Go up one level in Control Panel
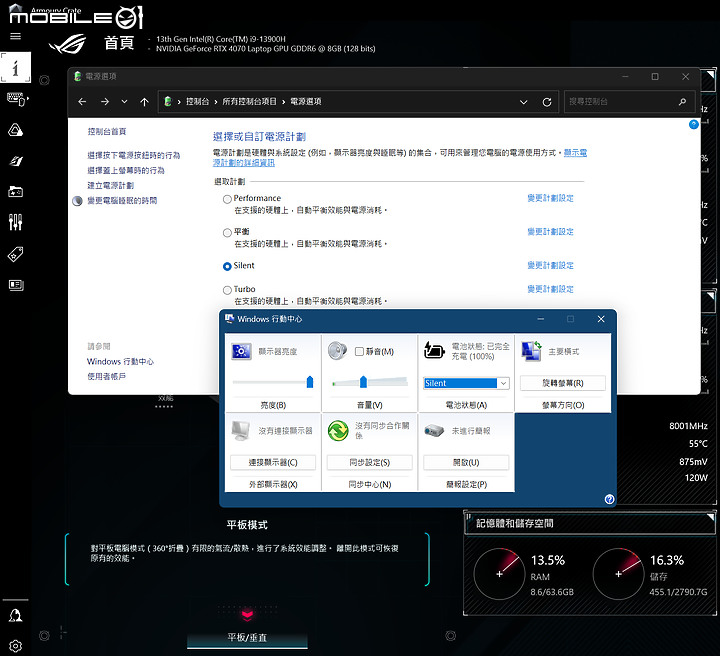This screenshot has width=720, height=656. pos(144,102)
